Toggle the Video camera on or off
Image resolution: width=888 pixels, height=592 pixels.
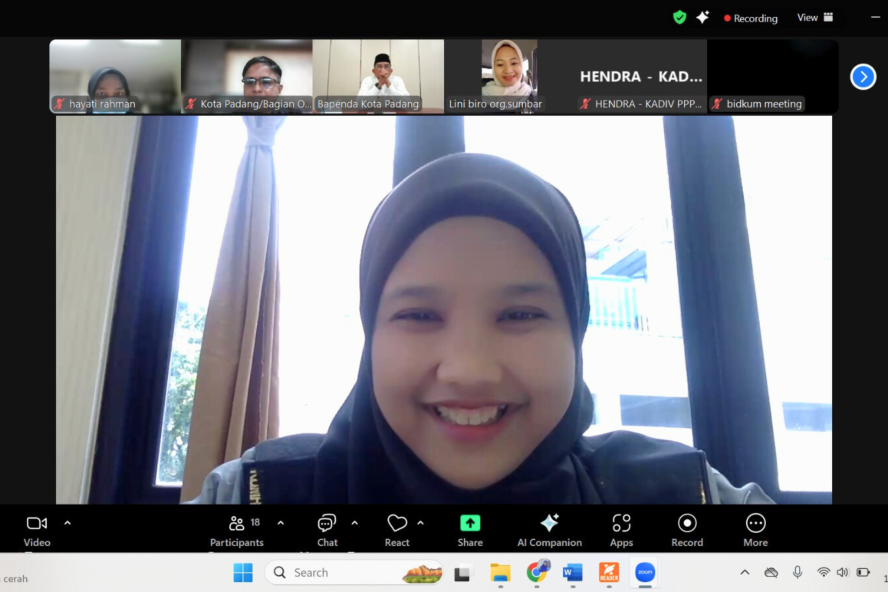click(37, 529)
